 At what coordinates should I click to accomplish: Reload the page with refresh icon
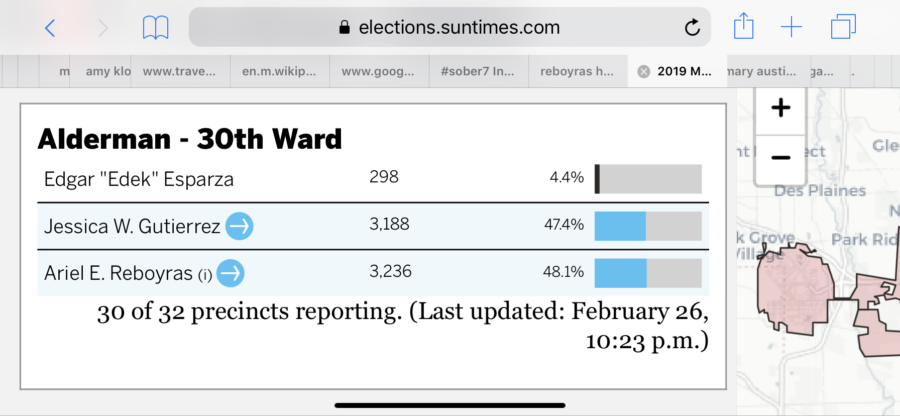(691, 27)
